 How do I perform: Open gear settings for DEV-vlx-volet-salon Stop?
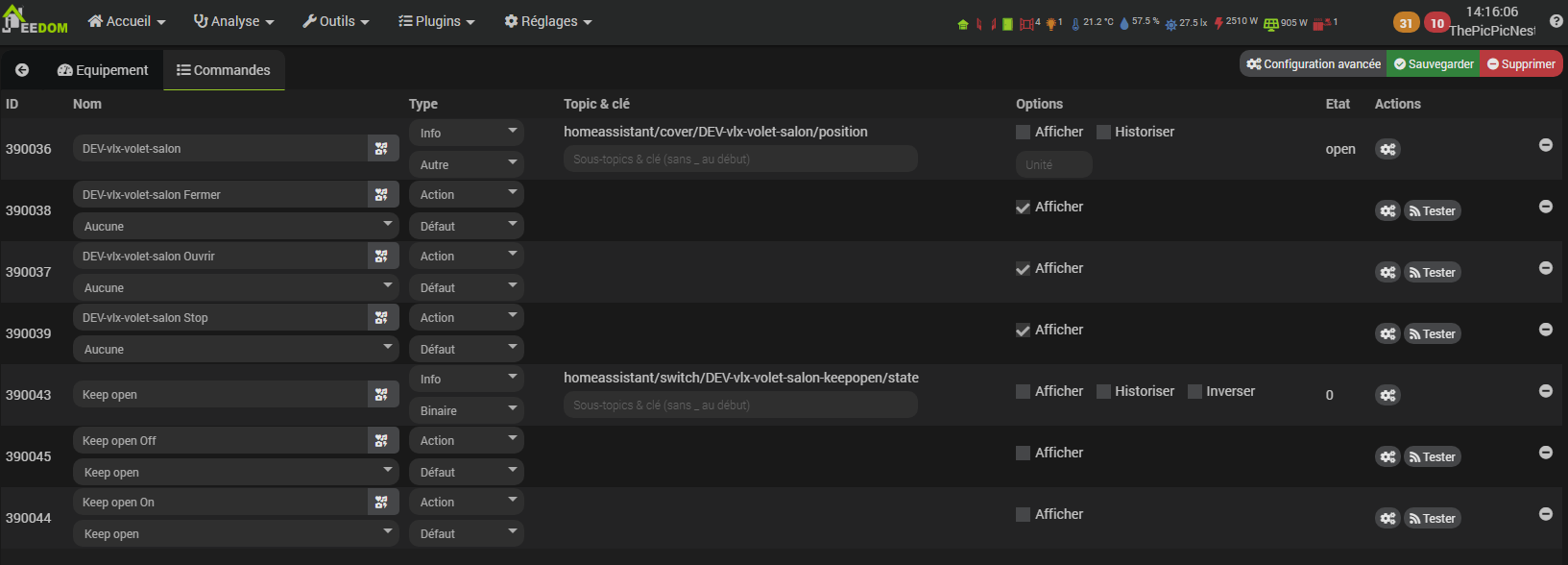[1387, 333]
